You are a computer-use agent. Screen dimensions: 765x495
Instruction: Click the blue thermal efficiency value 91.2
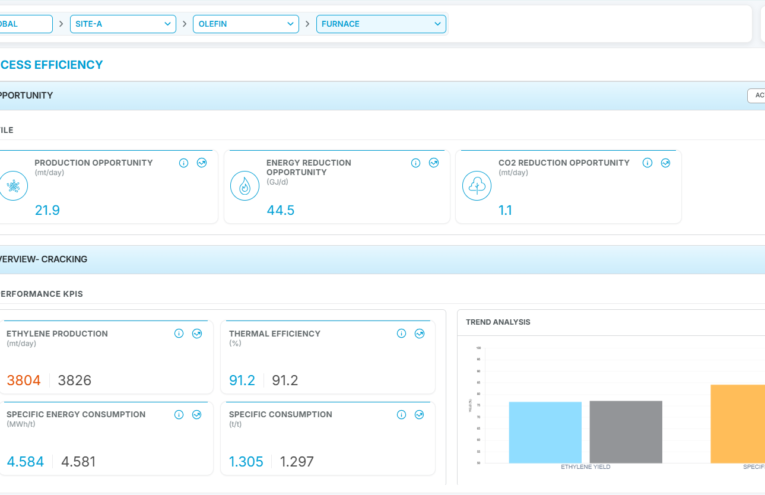pyautogui.click(x=242, y=380)
